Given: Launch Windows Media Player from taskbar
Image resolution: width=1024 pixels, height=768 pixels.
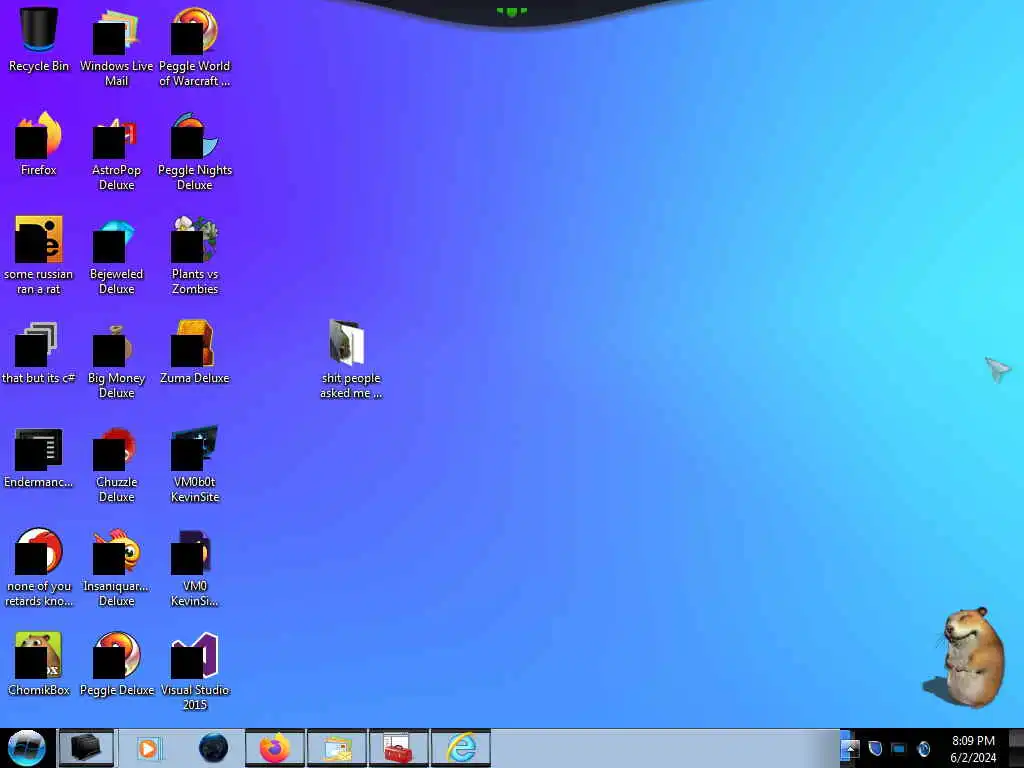Looking at the screenshot, I should click(x=148, y=748).
